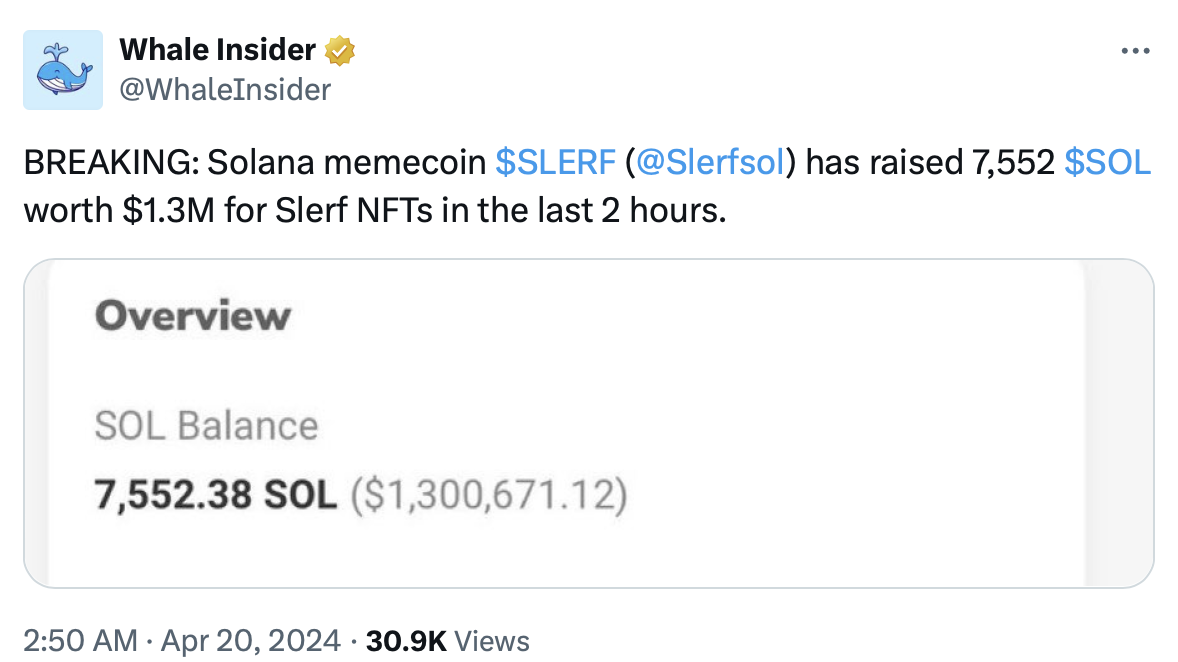Click the gold verified badge

341,50
